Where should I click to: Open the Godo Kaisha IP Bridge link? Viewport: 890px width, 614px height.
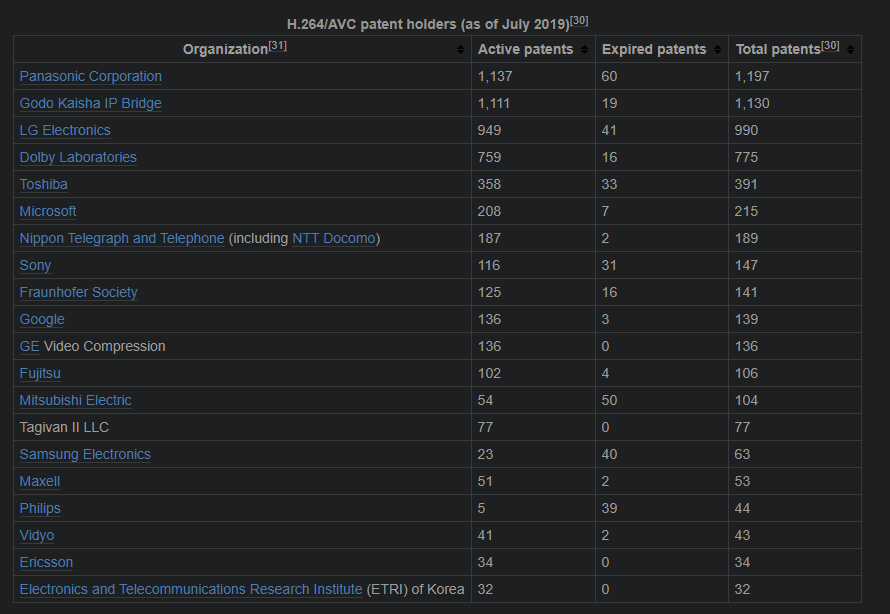tap(91, 103)
